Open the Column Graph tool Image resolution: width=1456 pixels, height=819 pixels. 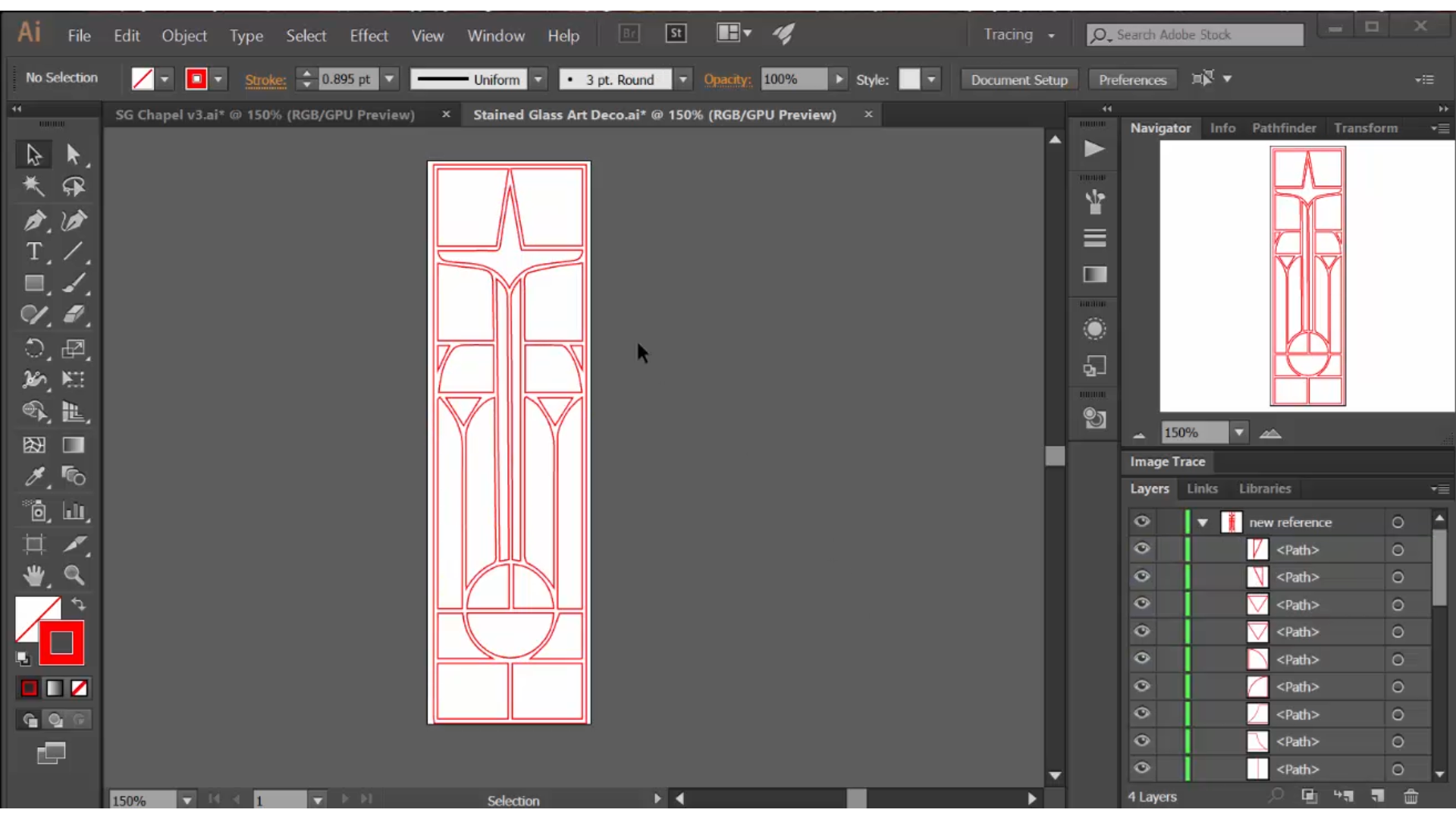(74, 510)
